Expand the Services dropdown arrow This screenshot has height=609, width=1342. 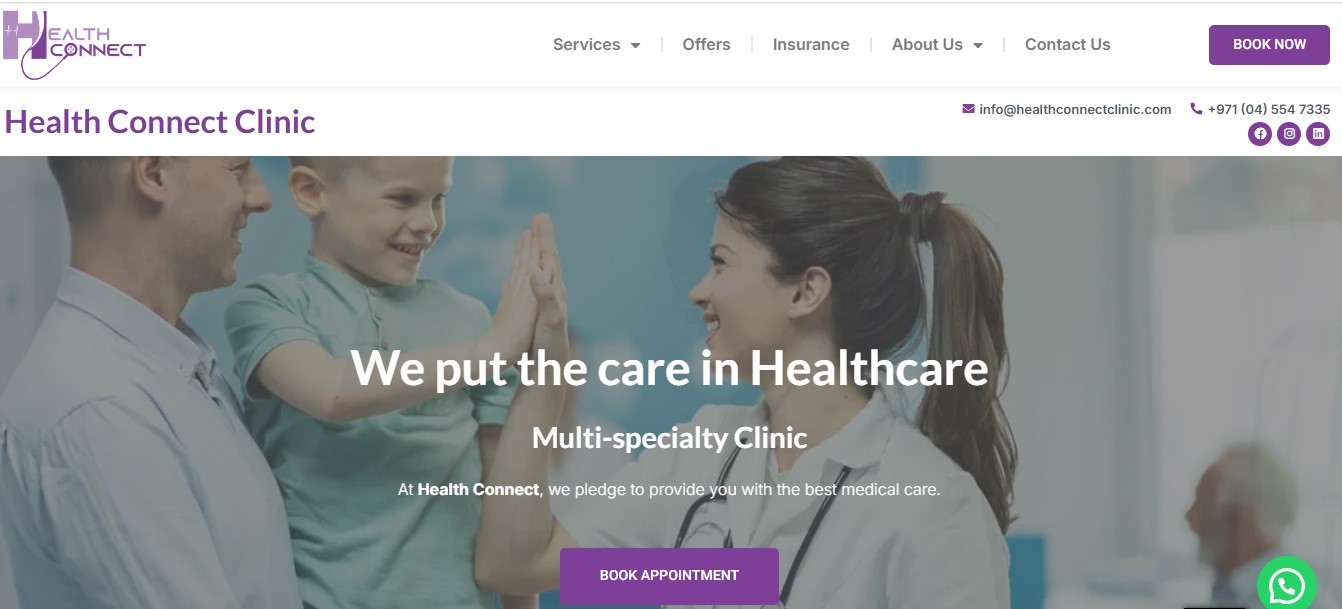pos(635,45)
